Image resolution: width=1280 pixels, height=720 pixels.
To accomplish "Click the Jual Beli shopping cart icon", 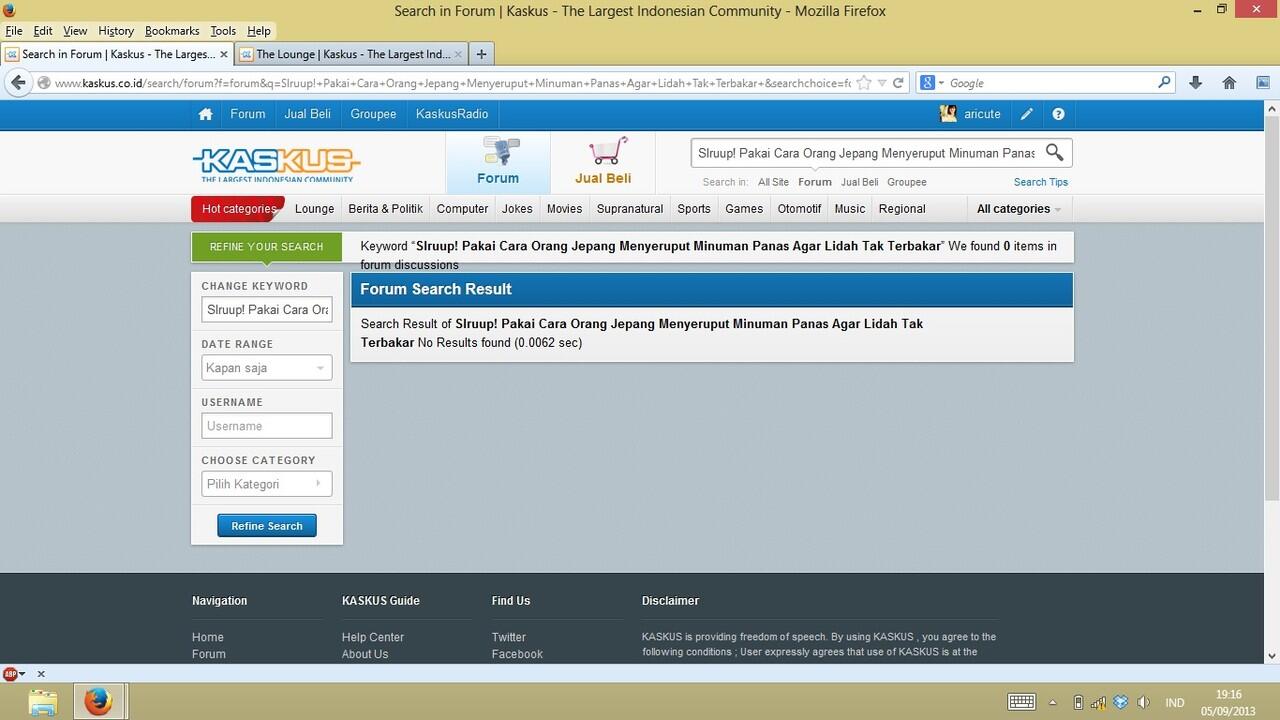I will (607, 151).
